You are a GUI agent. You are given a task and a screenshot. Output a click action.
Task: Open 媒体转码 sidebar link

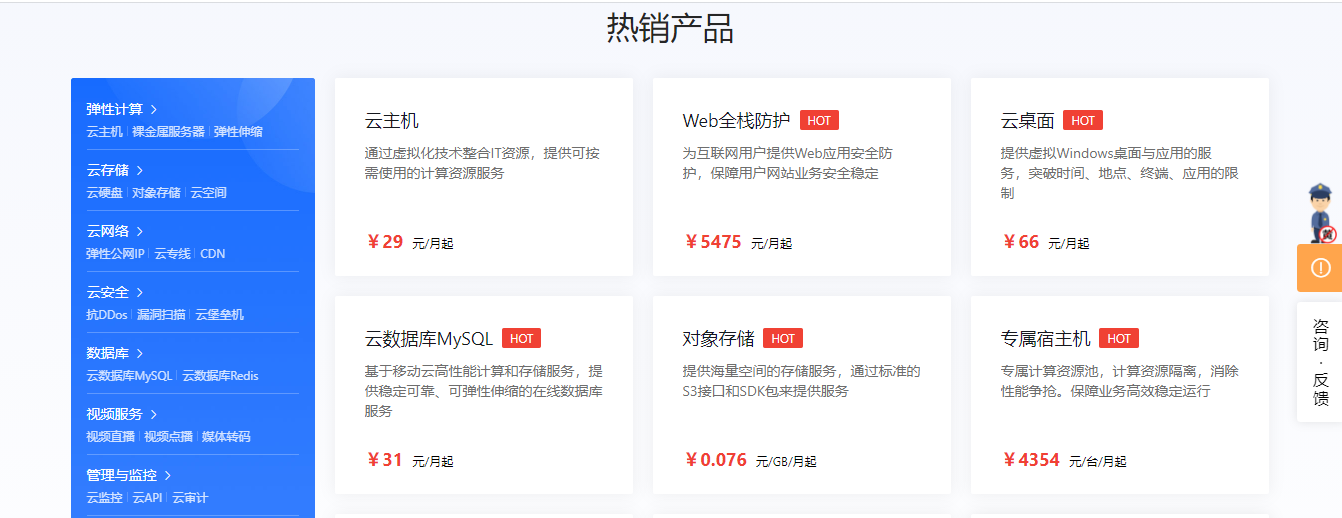[x=226, y=436]
